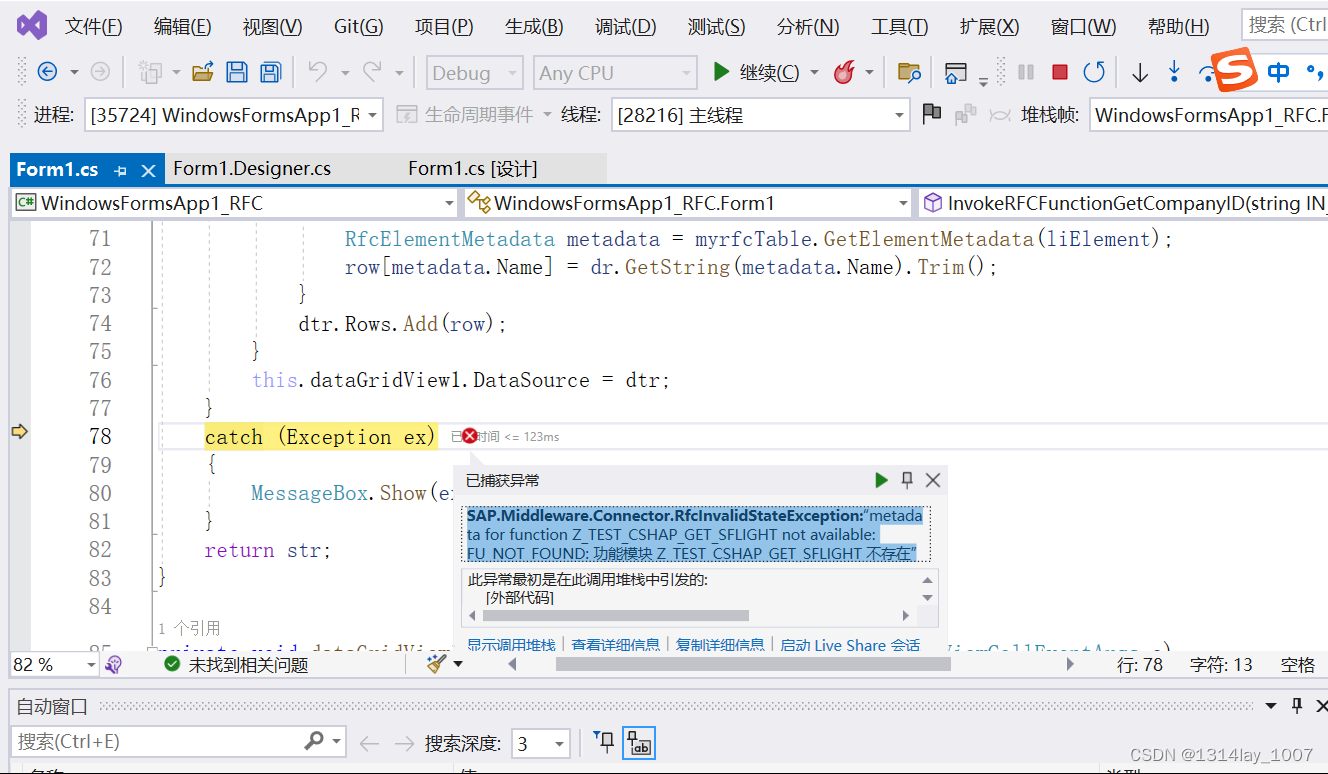Close the exception helper popup
The width and height of the screenshot is (1328, 774).
coord(933,480)
